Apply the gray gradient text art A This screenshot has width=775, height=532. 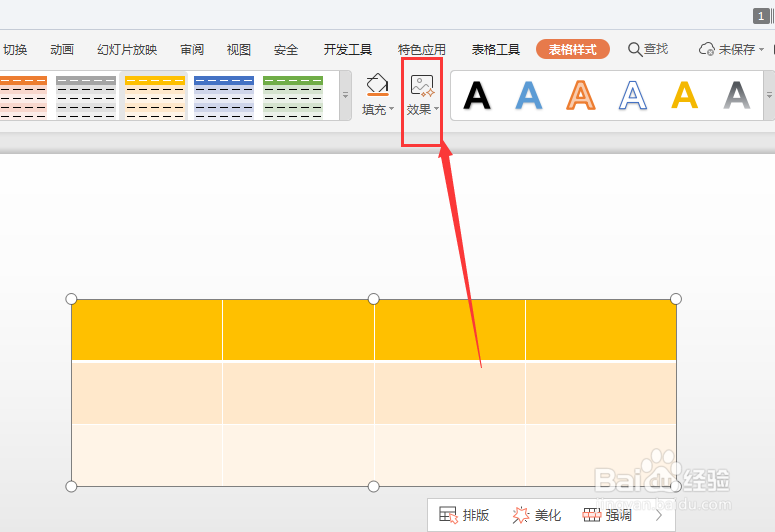[x=736, y=95]
